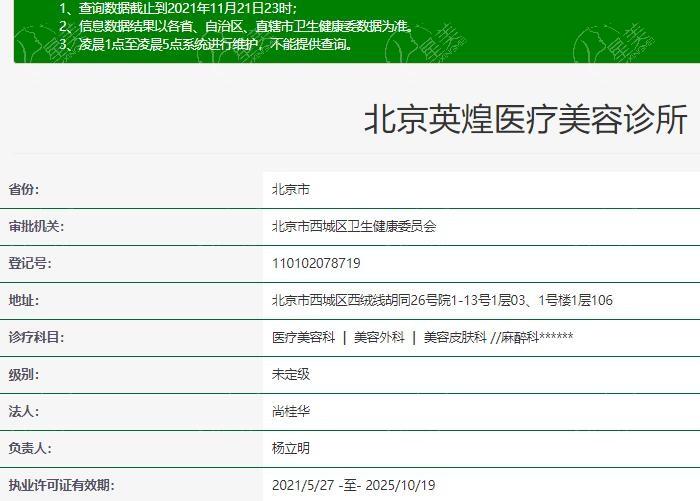Click the legal person name 尚桂华
The width and height of the screenshot is (700, 501).
pos(291,411)
